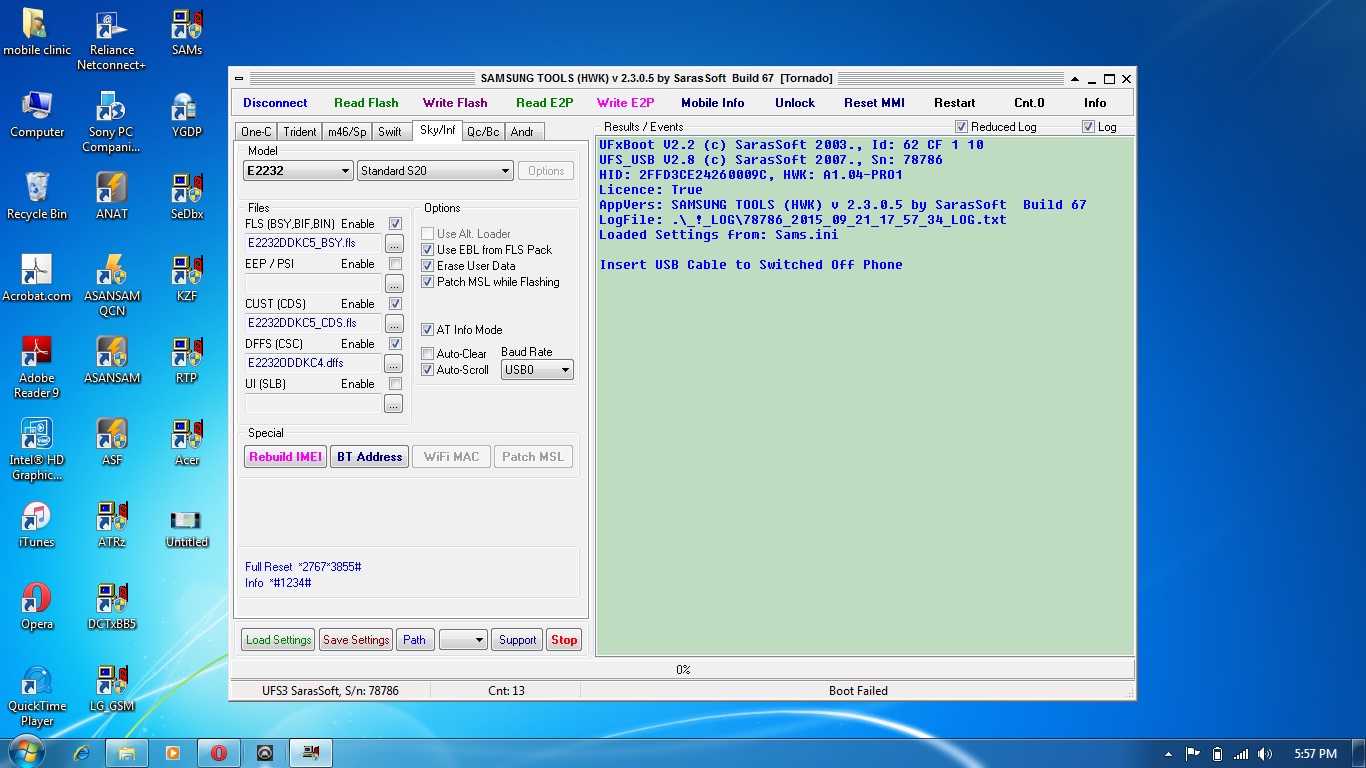Screen dimensions: 1366x768
Task: Expand the Baud Rate USB0 dropdown
Action: pyautogui.click(x=537, y=370)
